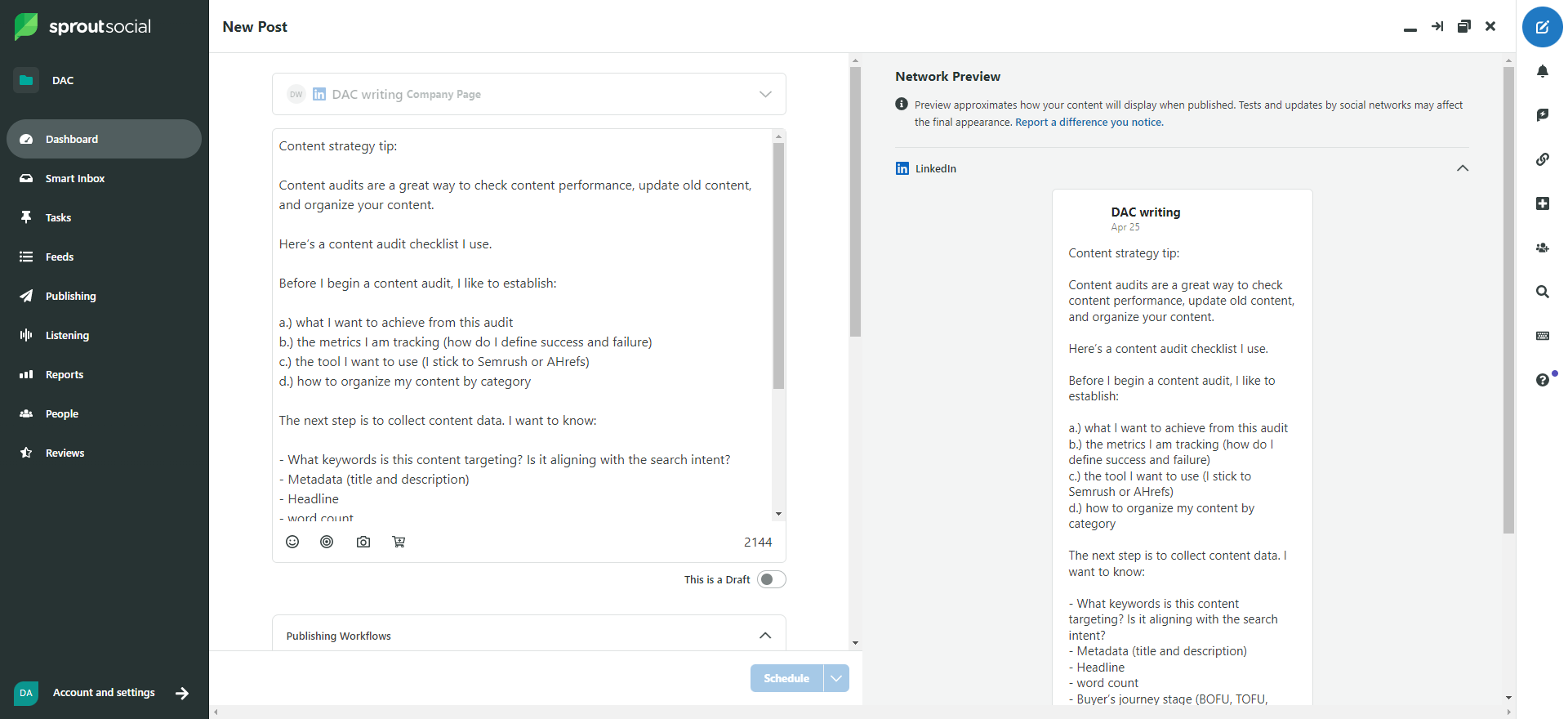Click the help question mark icon
The height and width of the screenshot is (719, 1568).
[x=1542, y=380]
